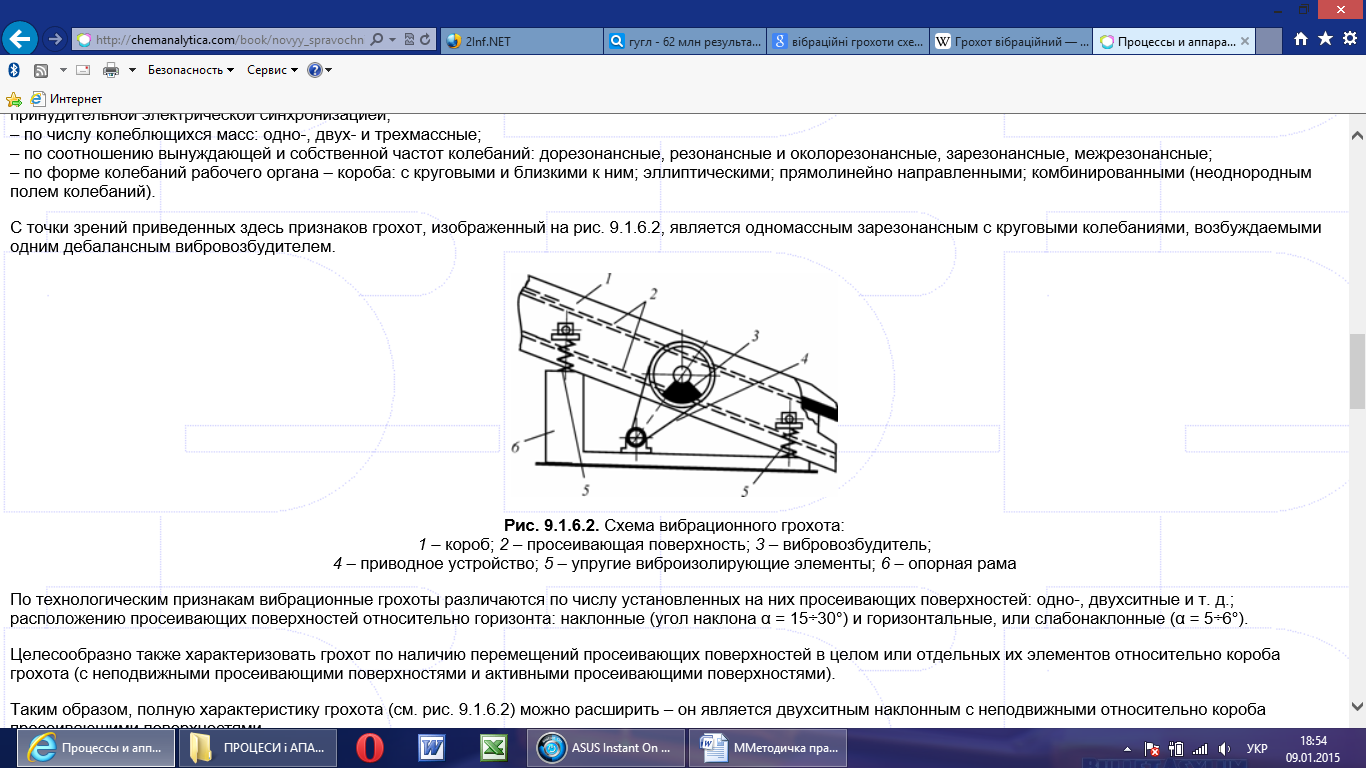Expand the feeds dropdown arrow
The height and width of the screenshot is (768, 1366).
coord(63,70)
